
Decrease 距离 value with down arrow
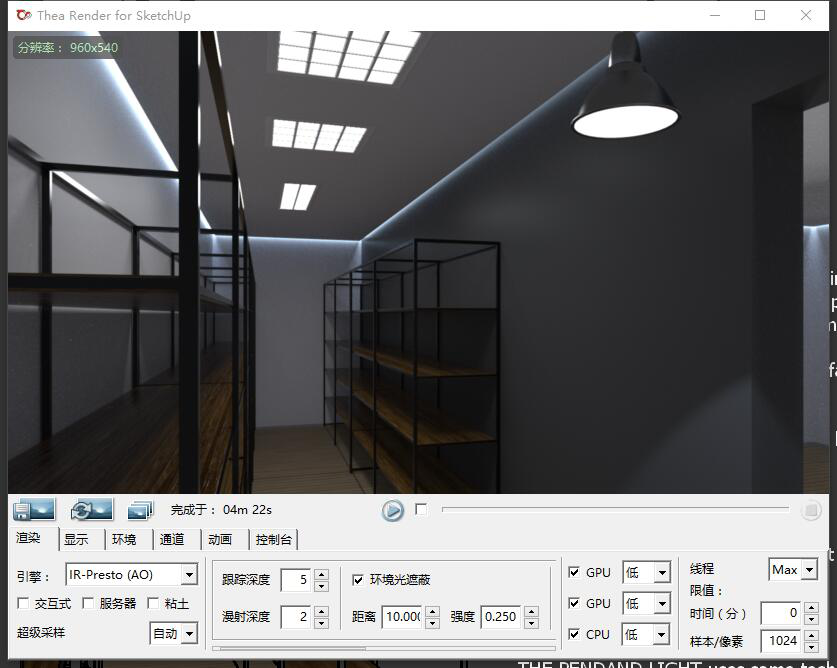pos(433,623)
